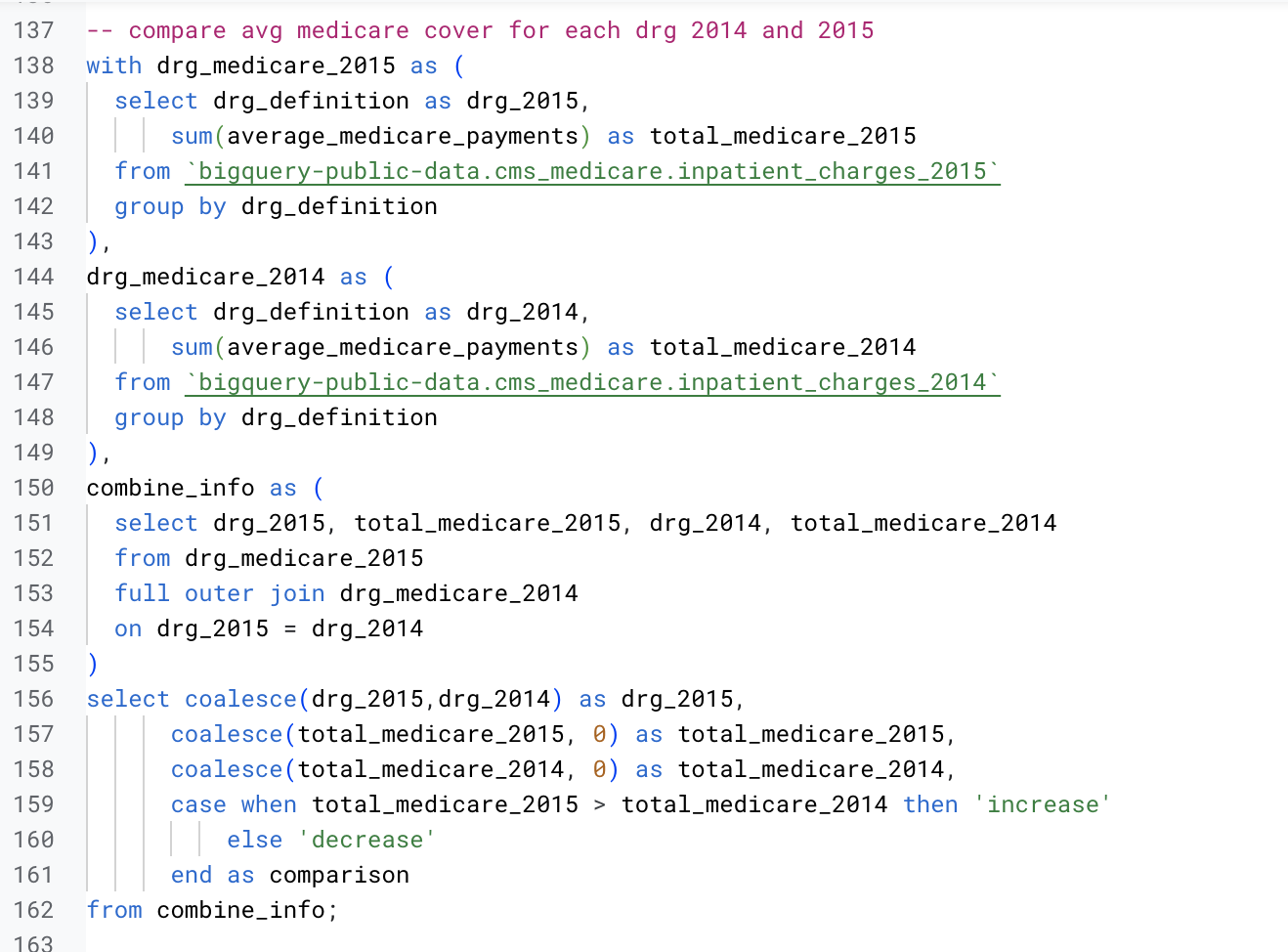Place cursor in the drg_medicare_2014 CTE name
1288x952 pixels.
(x=195, y=276)
